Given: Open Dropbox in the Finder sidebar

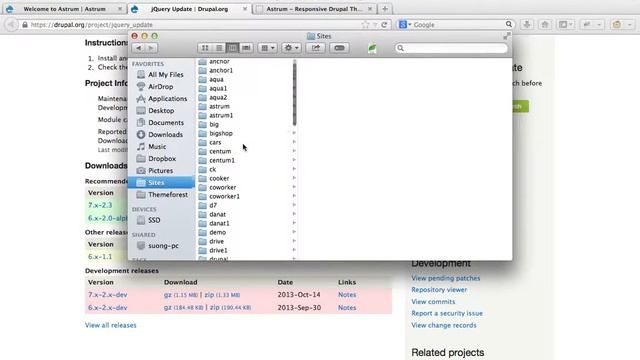Looking at the screenshot, I should tap(161, 158).
